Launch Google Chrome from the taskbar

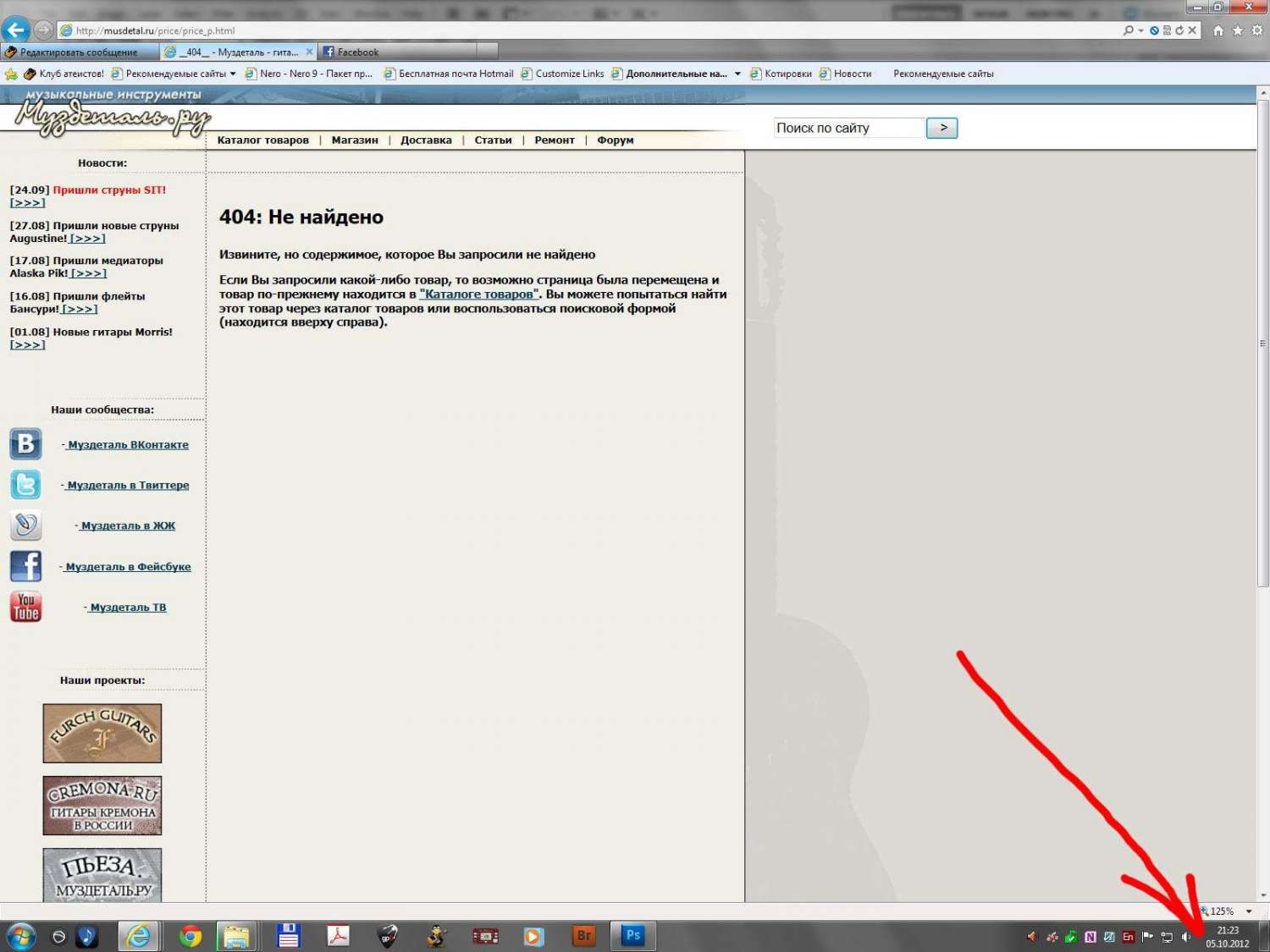190,936
